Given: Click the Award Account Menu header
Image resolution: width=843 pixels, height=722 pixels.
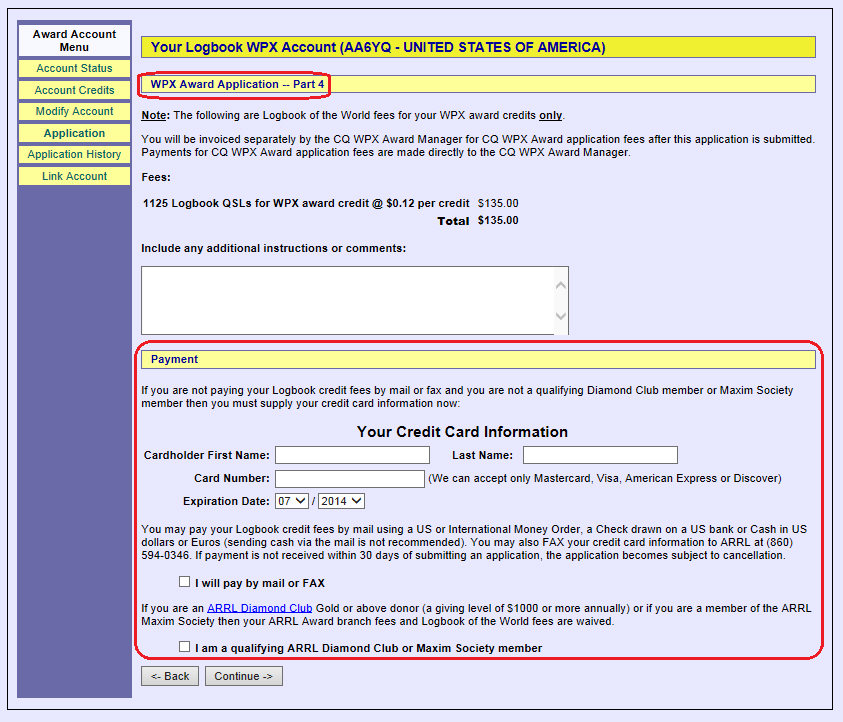Looking at the screenshot, I should [74, 41].
